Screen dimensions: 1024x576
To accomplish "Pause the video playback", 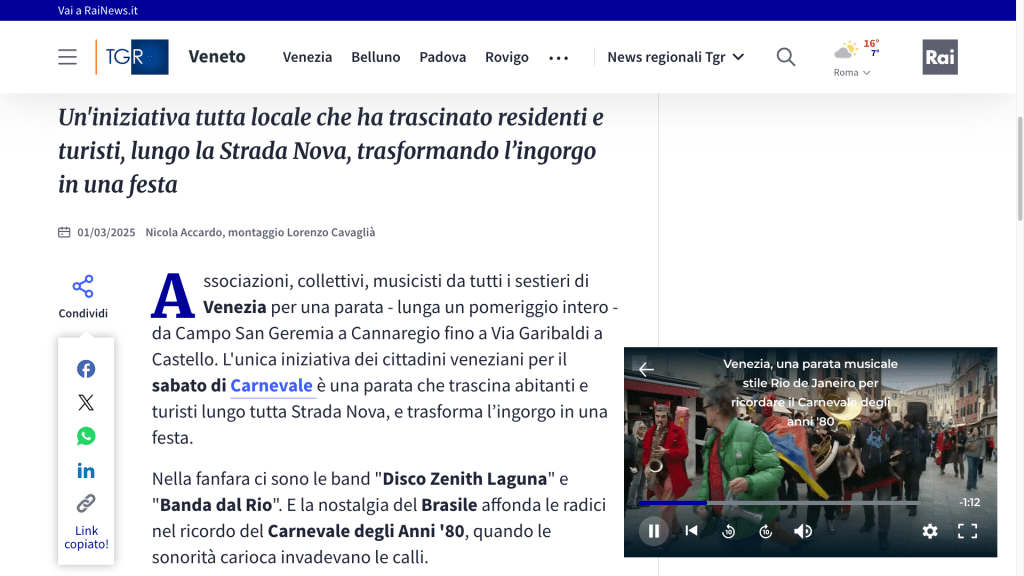I will point(653,531).
